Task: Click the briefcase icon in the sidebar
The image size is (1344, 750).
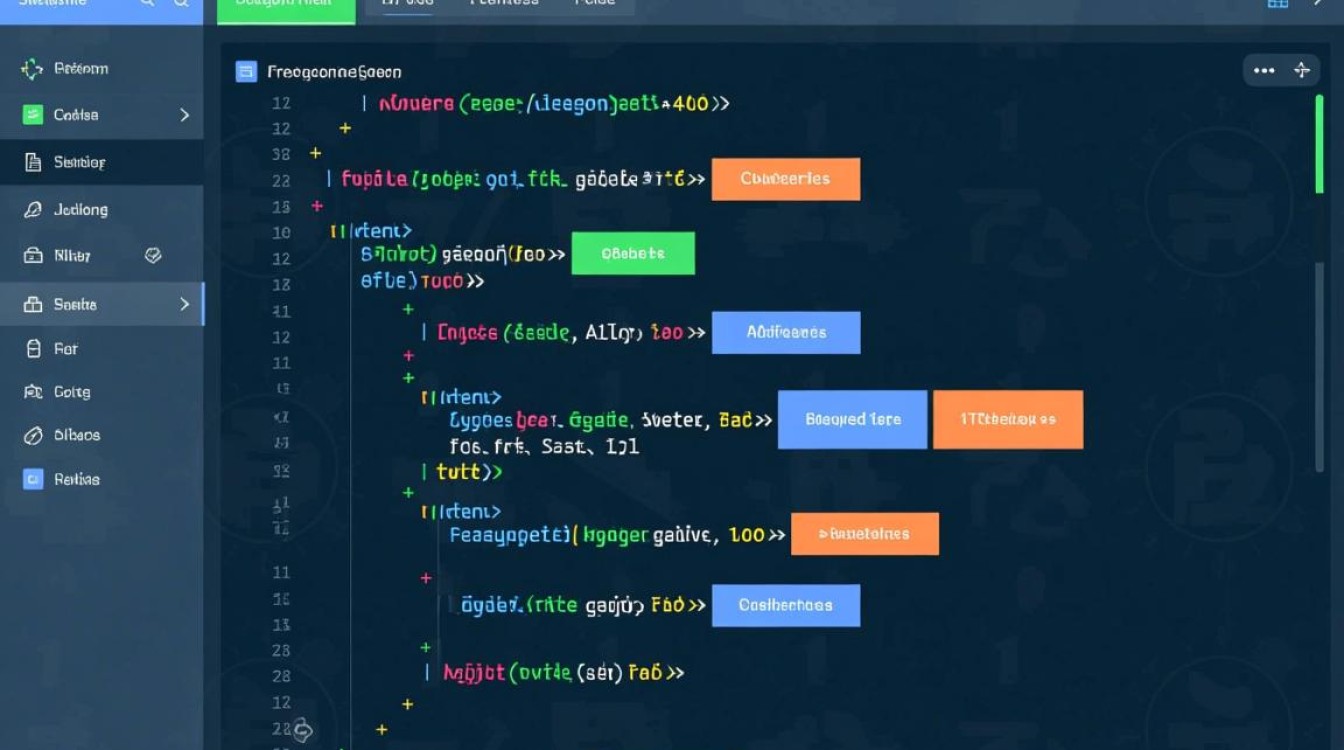Action: coord(32,256)
